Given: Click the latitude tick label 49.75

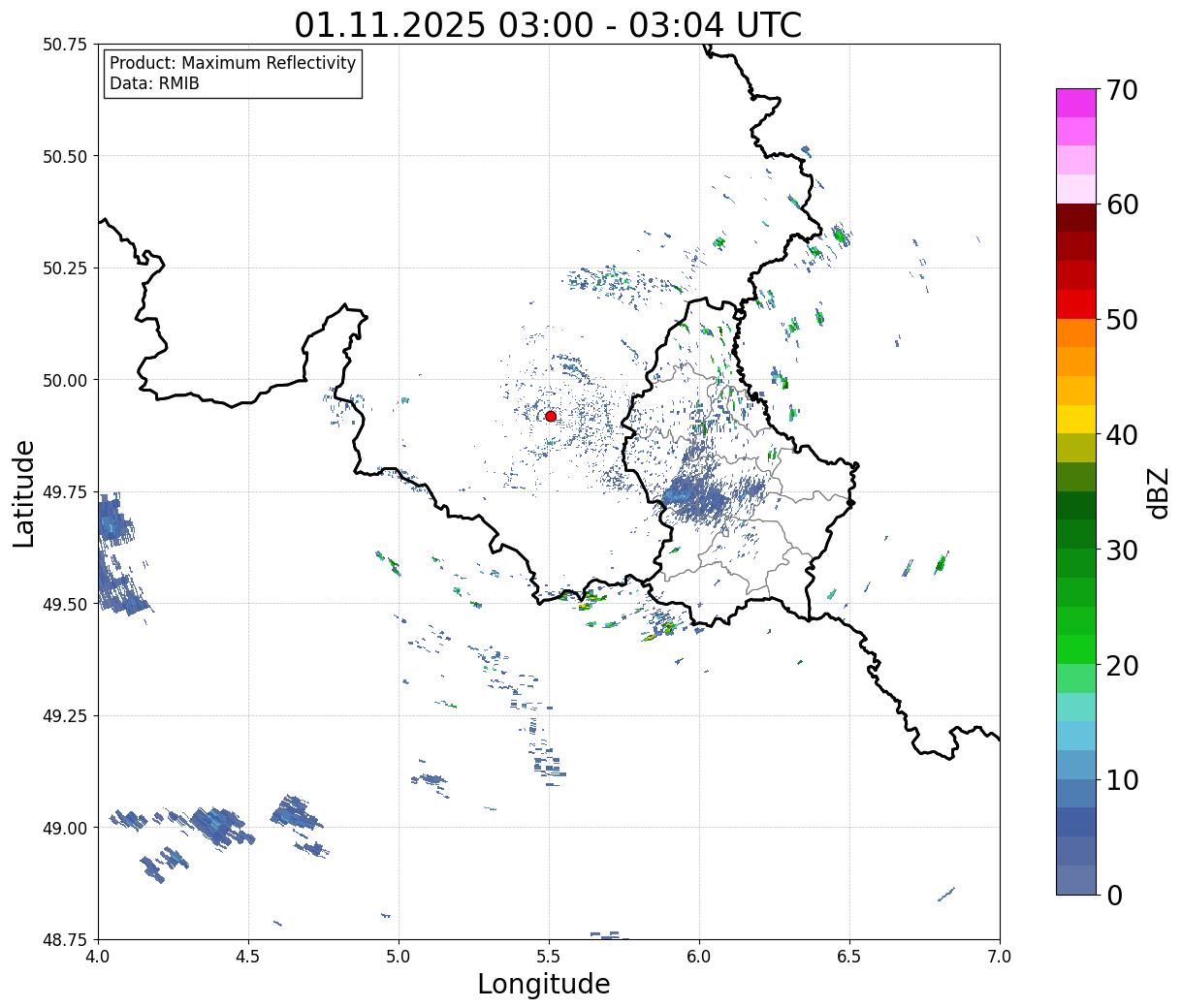Looking at the screenshot, I should tap(65, 492).
